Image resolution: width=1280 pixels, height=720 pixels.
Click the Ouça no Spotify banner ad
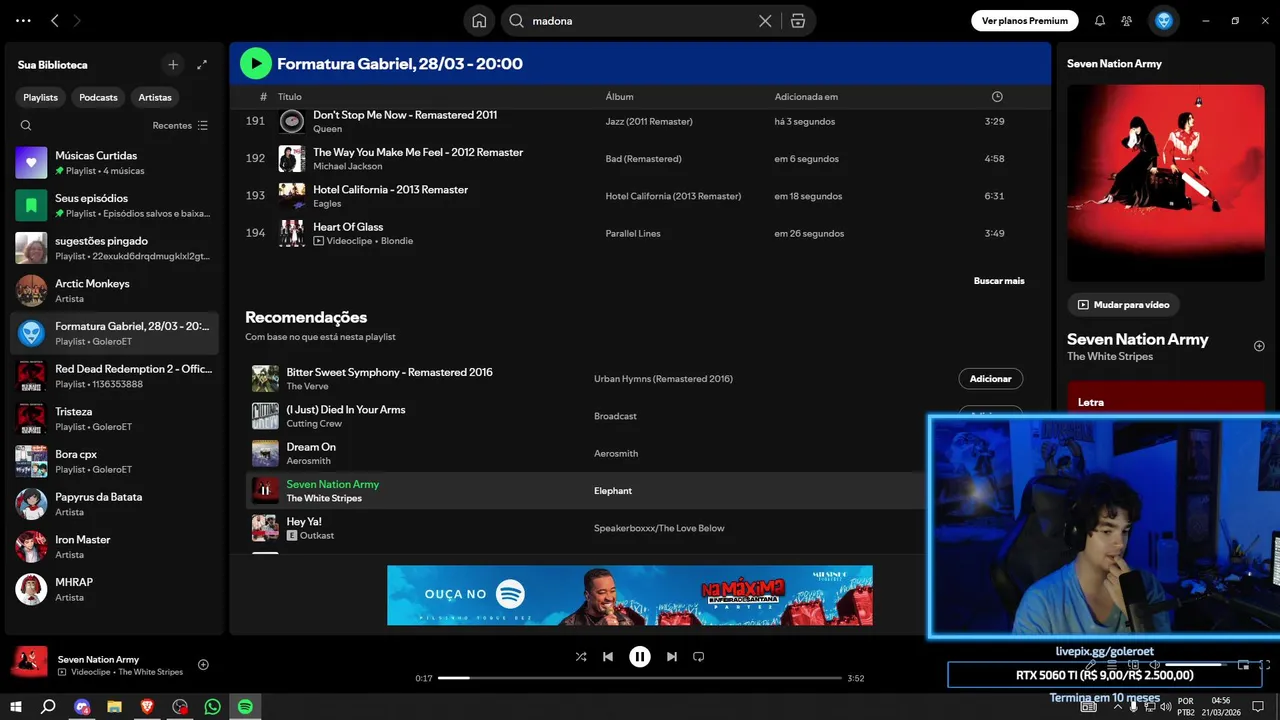click(x=630, y=595)
